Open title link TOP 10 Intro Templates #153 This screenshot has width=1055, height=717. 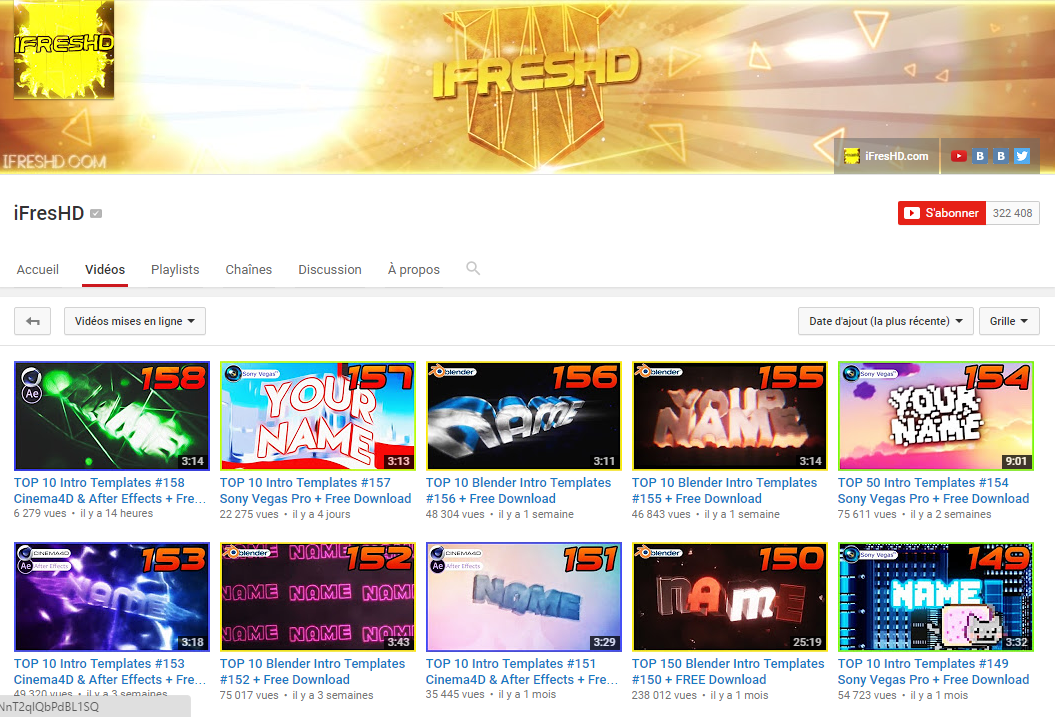click(110, 671)
